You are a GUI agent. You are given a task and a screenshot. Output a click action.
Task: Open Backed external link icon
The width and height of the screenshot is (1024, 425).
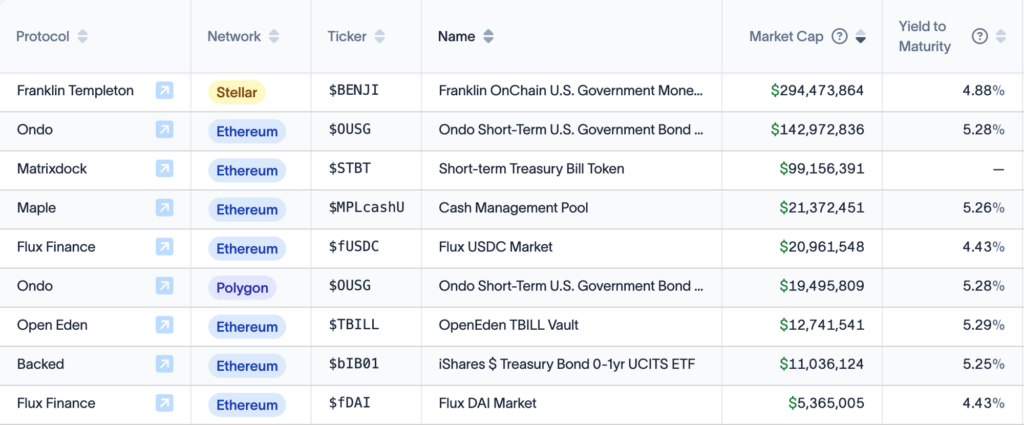click(165, 364)
